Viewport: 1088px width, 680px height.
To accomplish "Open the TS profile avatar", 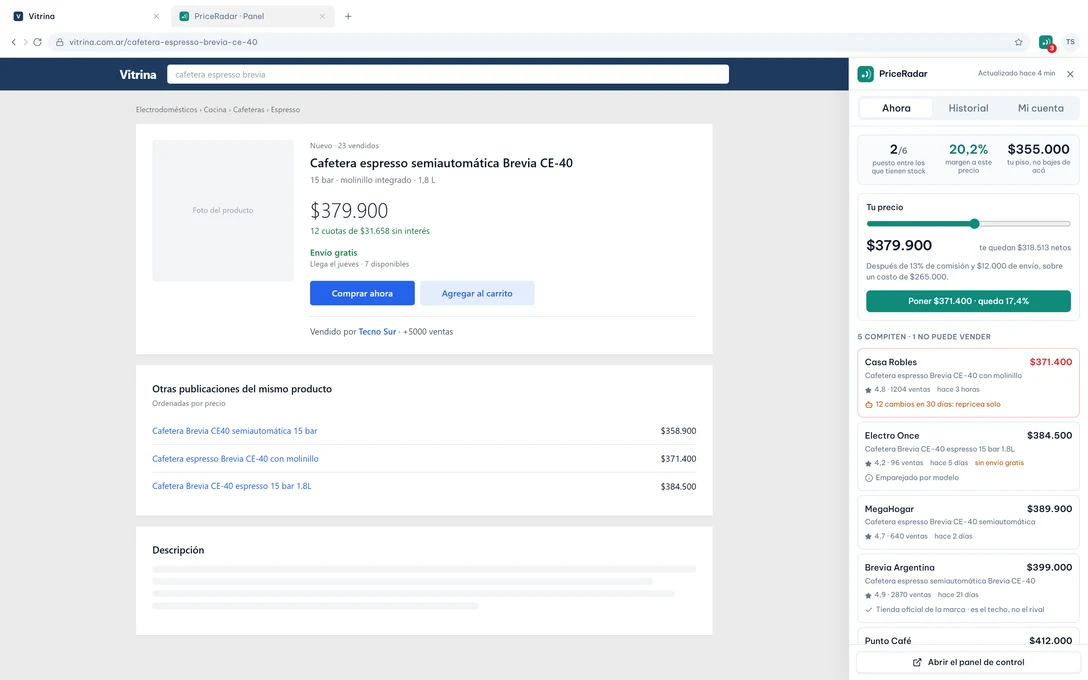I will point(1070,42).
